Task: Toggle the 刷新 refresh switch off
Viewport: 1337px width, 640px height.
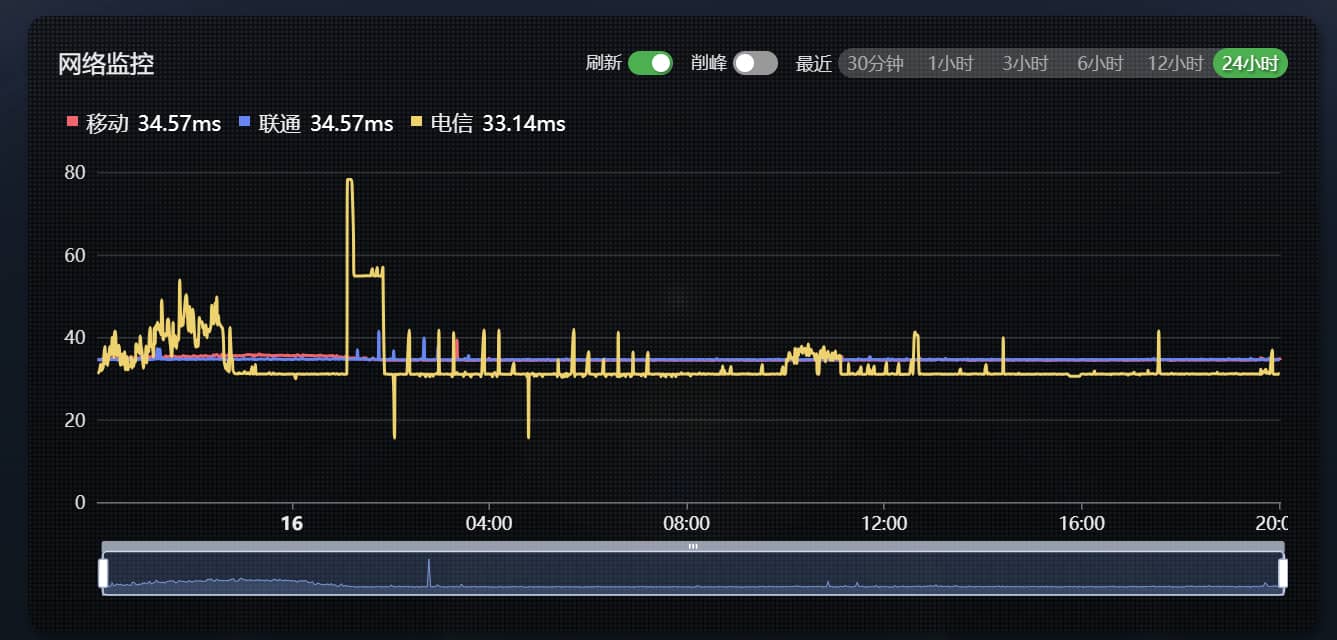Action: tap(650, 63)
